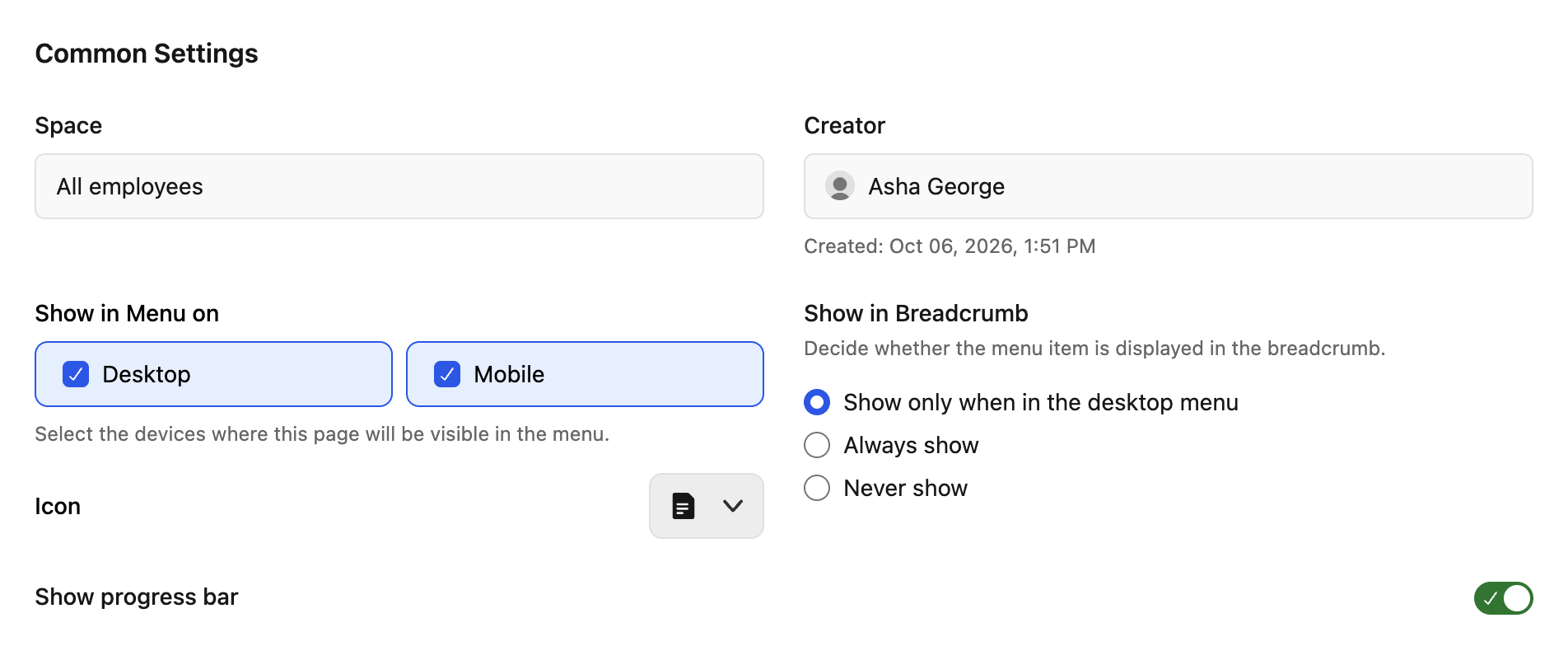
Task: Click the 'Show in Menu on' label
Action: pyautogui.click(x=127, y=313)
